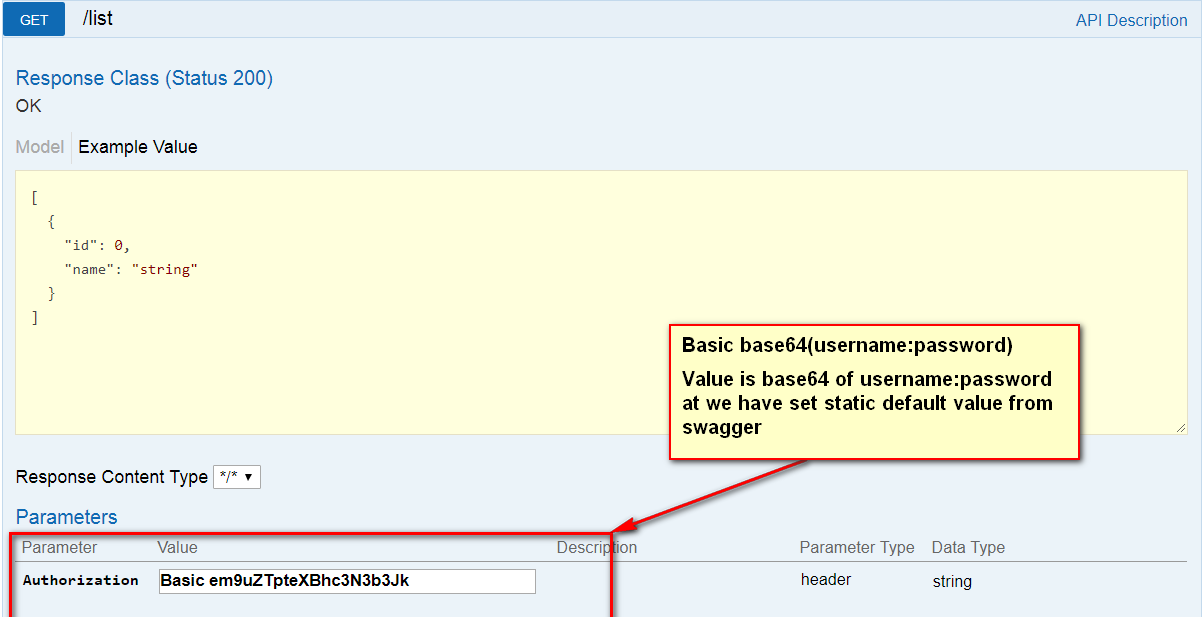This screenshot has height=617, width=1203.
Task: Click the header parameter type cell
Action: pyautogui.click(x=826, y=579)
